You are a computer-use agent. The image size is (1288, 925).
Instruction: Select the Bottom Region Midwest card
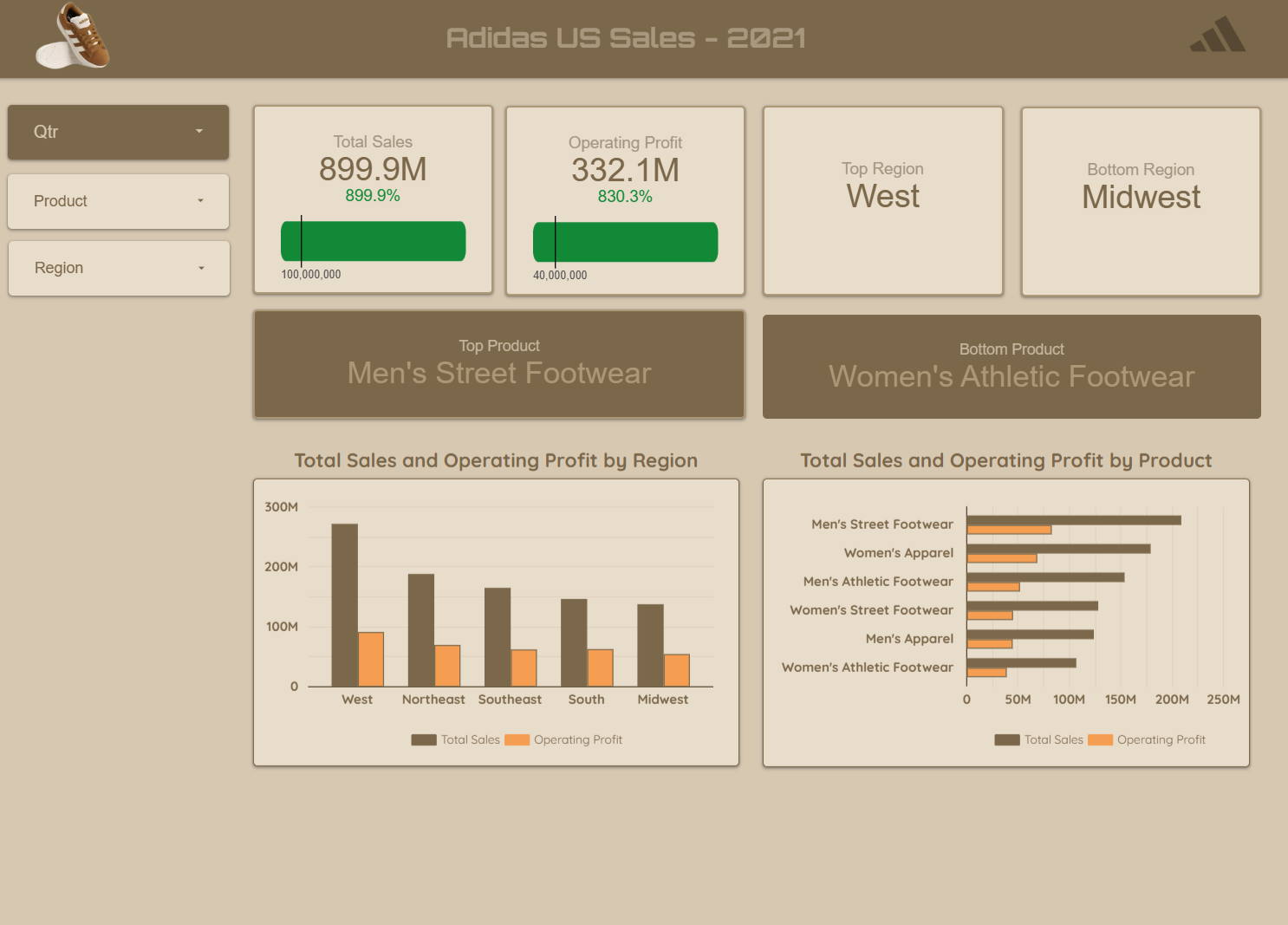(x=1141, y=202)
